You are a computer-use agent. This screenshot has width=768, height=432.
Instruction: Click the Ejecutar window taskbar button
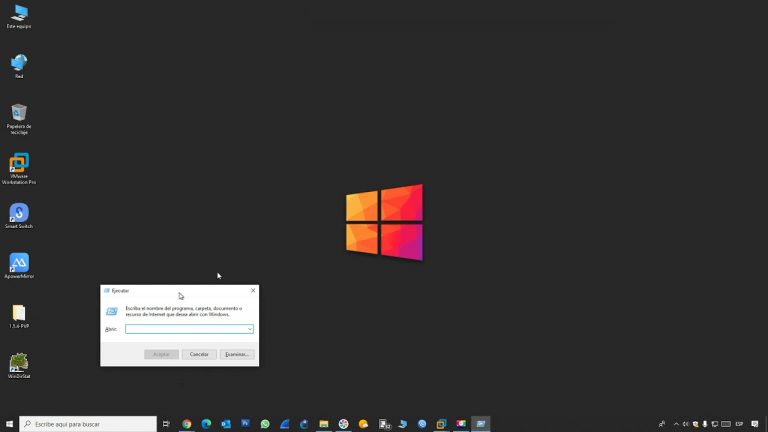(480, 424)
